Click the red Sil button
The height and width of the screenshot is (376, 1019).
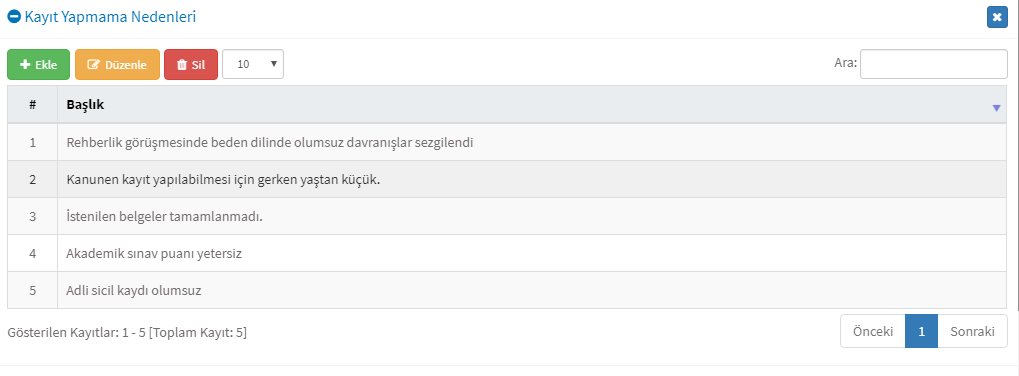pyautogui.click(x=191, y=65)
